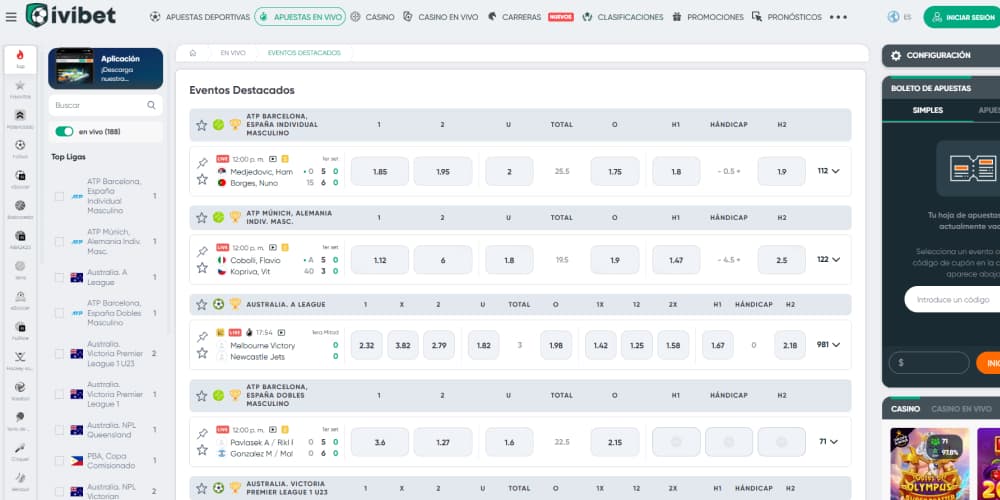Bet on Medjedovic win at 1.85
1000x500 pixels.
(380, 171)
